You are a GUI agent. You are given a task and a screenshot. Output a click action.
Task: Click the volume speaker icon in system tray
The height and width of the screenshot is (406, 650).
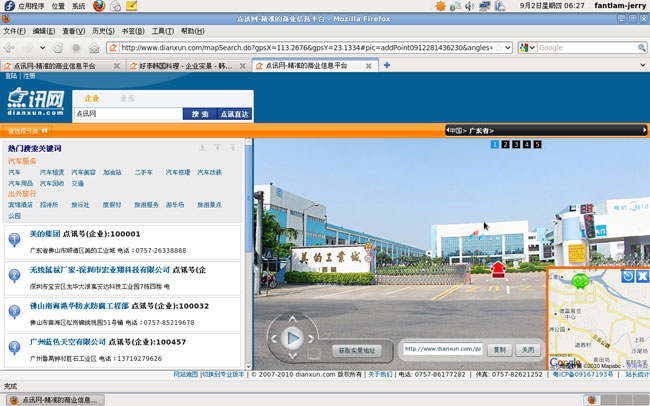[469, 6]
